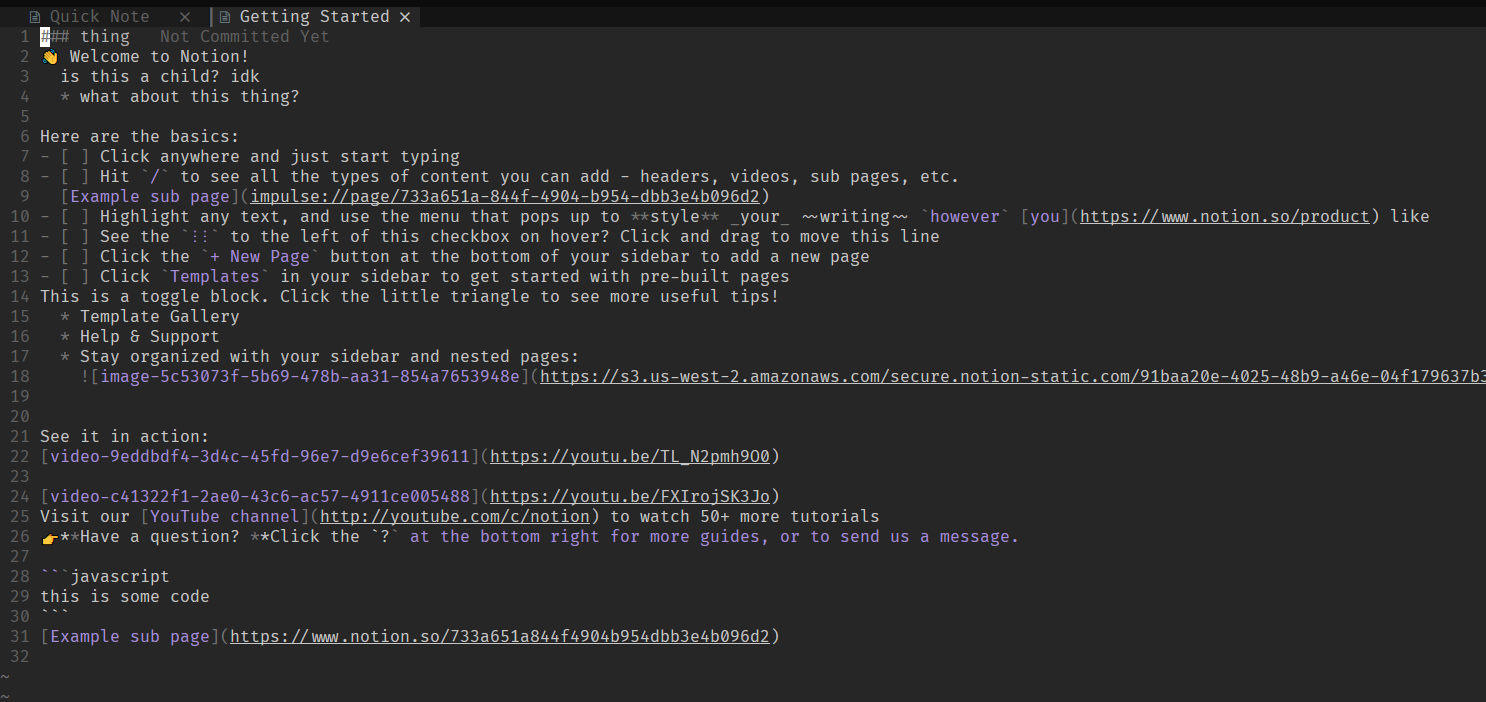Image resolution: width=1486 pixels, height=702 pixels.
Task: Toggle checkbox for 'Click Templates' line
Action: click(75, 277)
